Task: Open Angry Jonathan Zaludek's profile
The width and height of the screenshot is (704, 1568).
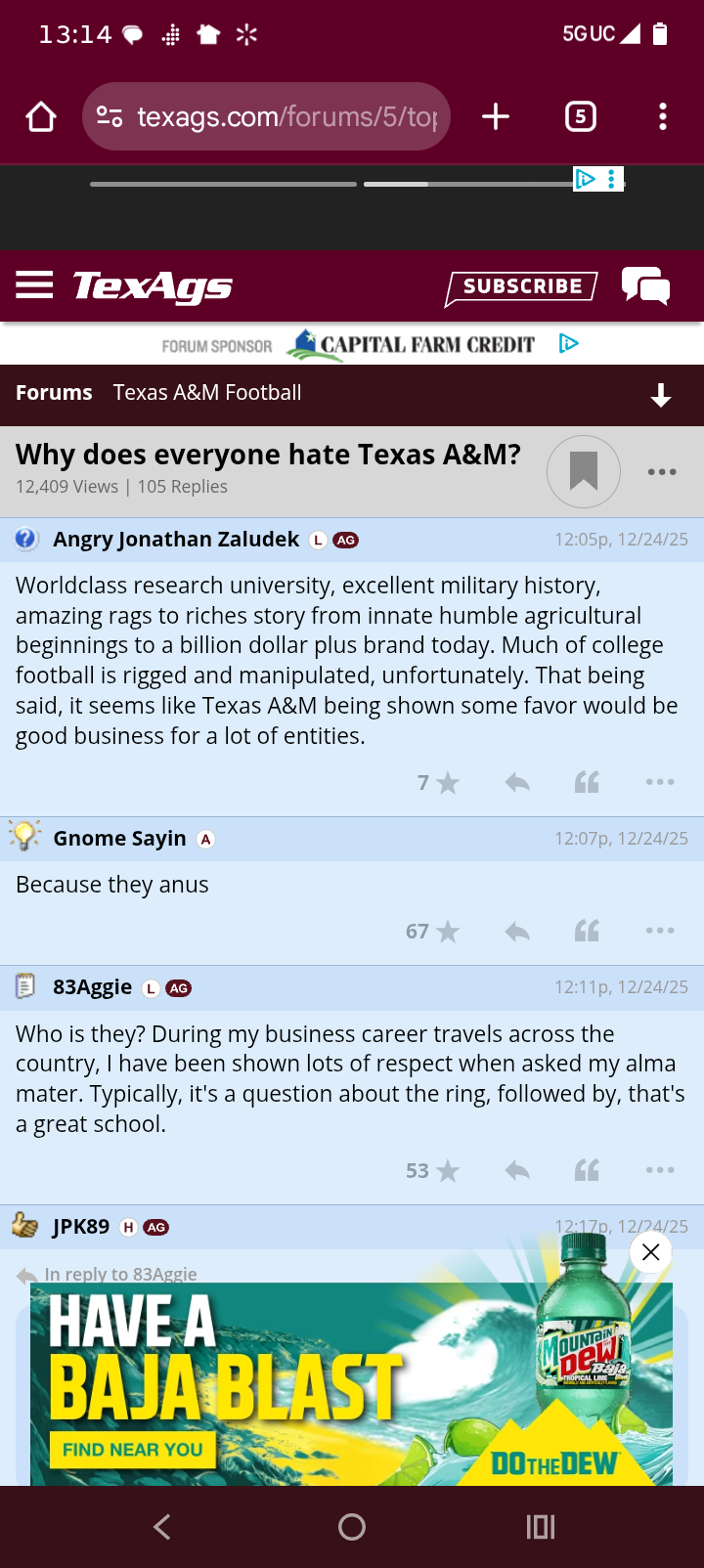Action: [176, 540]
